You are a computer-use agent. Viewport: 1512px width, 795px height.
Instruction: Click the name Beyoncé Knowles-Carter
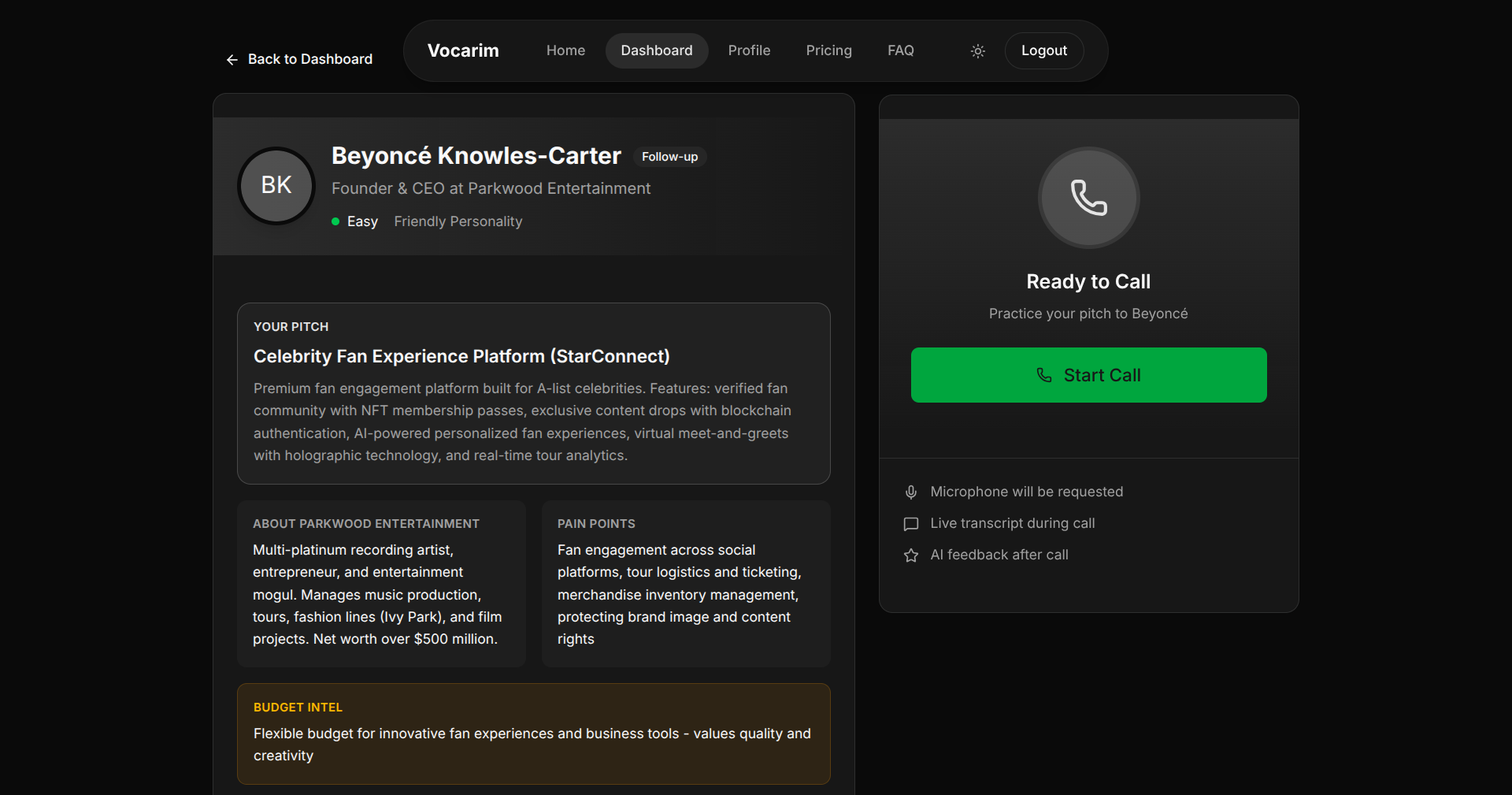point(476,156)
